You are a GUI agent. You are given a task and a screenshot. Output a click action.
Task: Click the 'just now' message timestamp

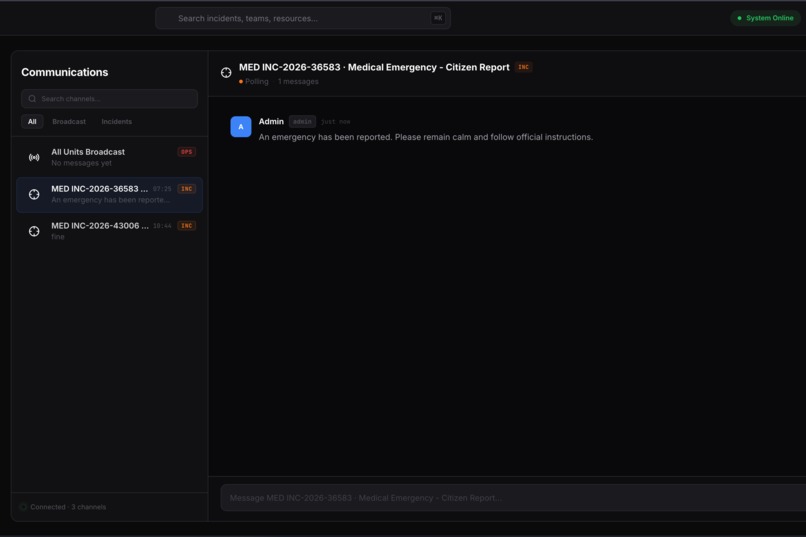point(336,122)
